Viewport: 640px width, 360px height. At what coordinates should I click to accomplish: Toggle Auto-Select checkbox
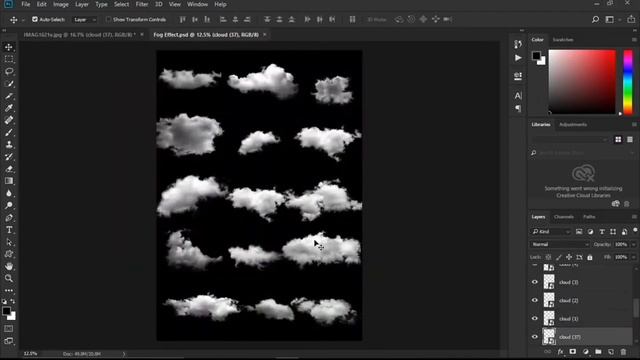[x=35, y=19]
